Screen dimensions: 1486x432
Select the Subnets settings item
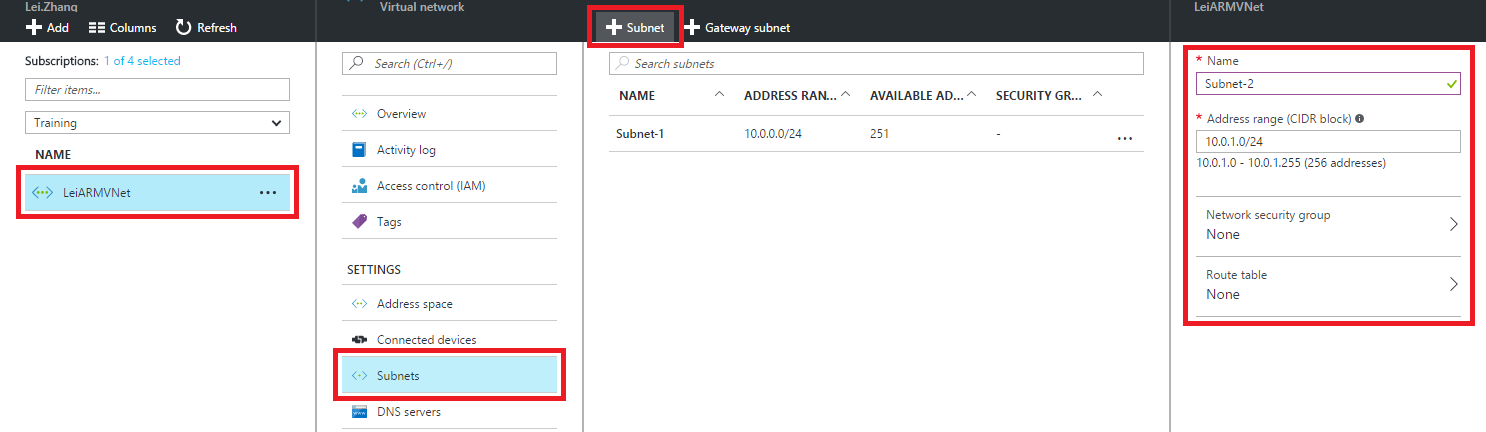(449, 376)
